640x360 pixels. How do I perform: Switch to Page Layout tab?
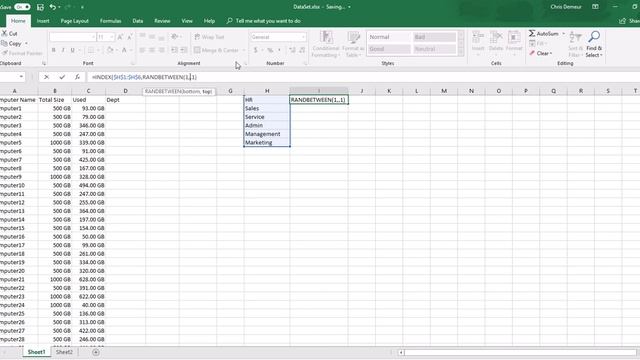(74, 21)
